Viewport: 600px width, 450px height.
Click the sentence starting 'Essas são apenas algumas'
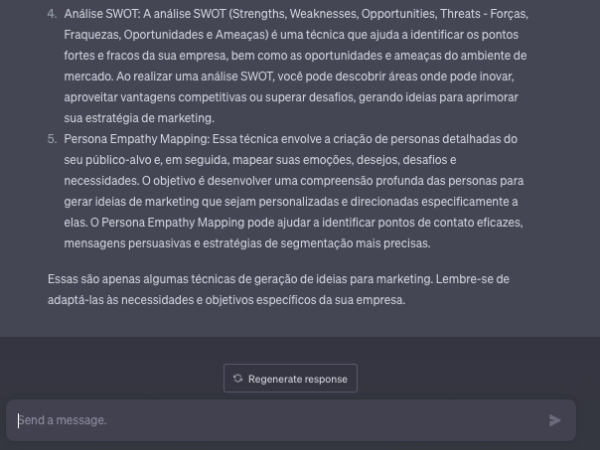click(x=170, y=279)
